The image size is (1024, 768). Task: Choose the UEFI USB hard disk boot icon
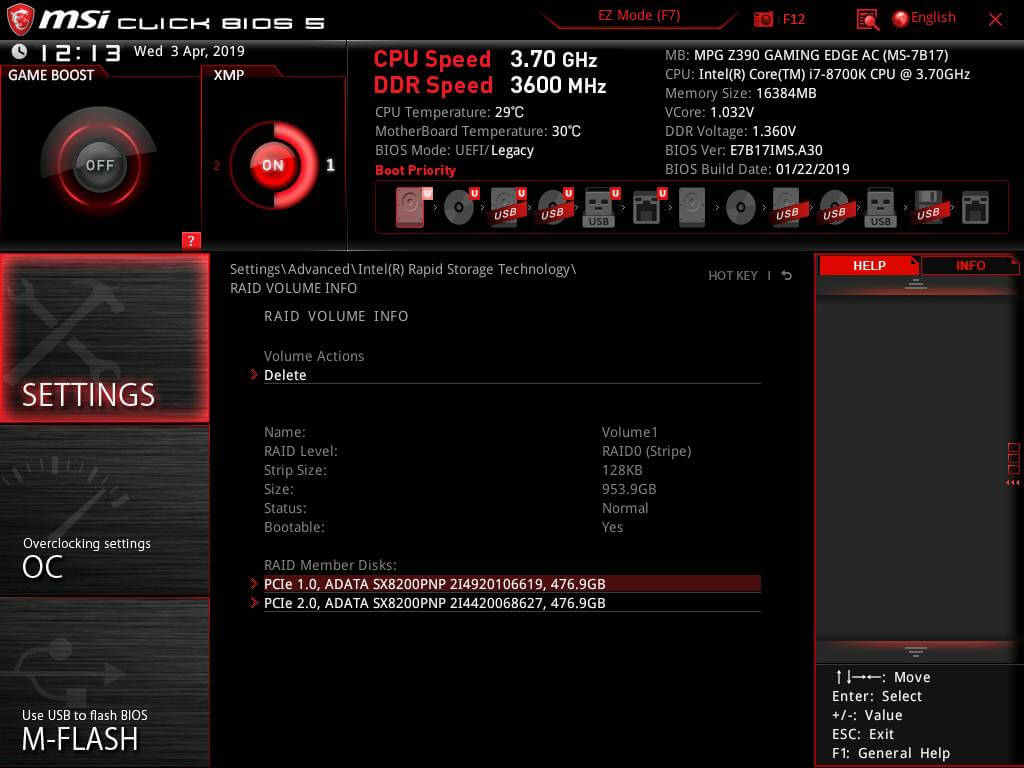(x=508, y=207)
